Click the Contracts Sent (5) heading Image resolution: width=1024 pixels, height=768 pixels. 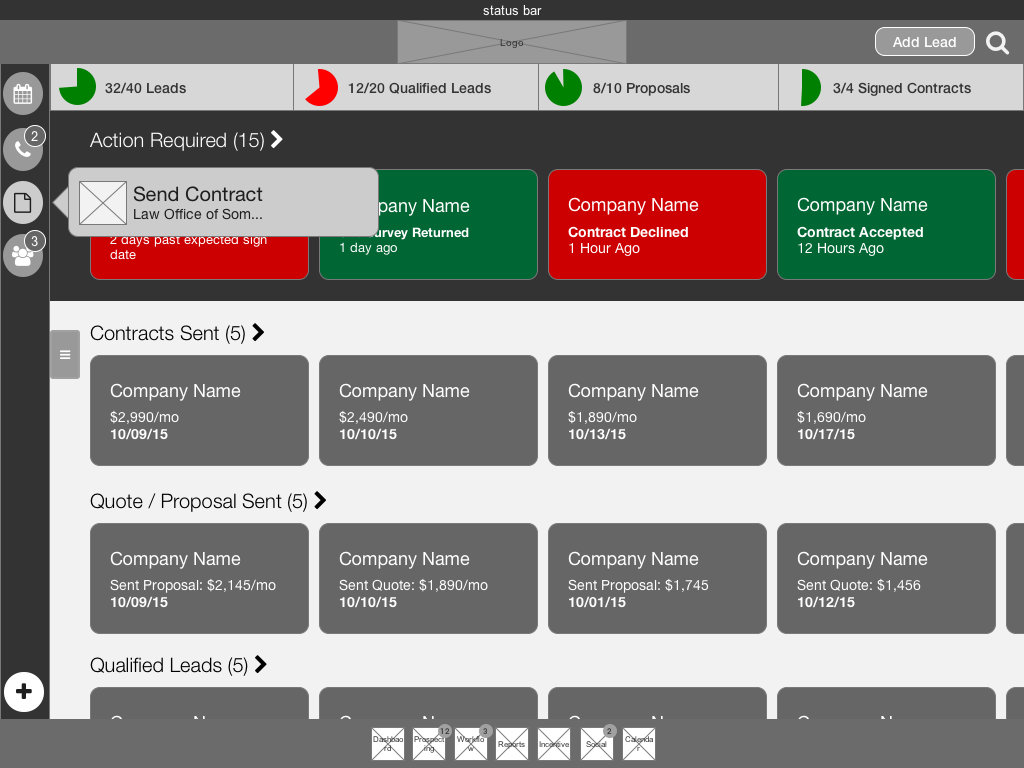tap(168, 333)
